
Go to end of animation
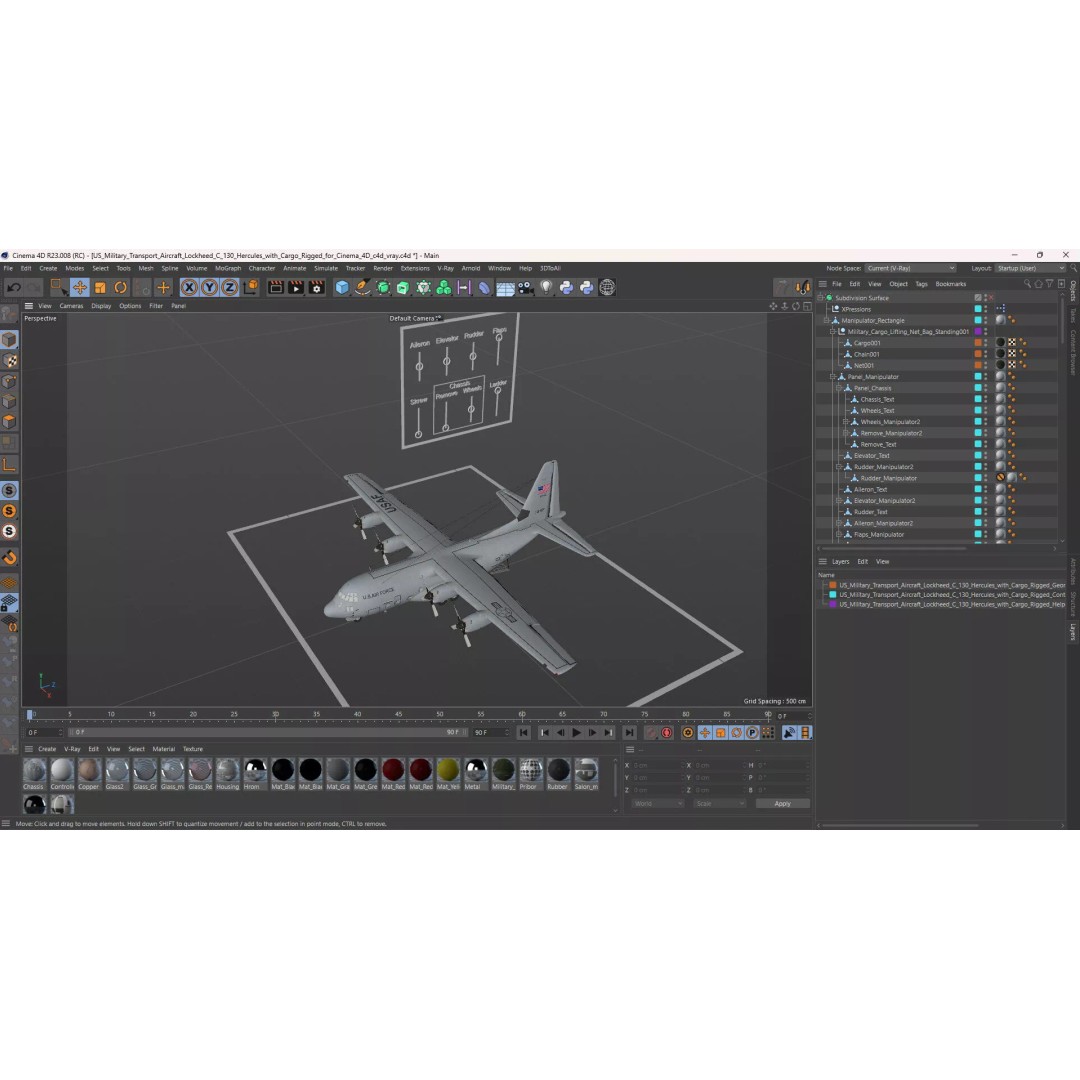[x=629, y=733]
